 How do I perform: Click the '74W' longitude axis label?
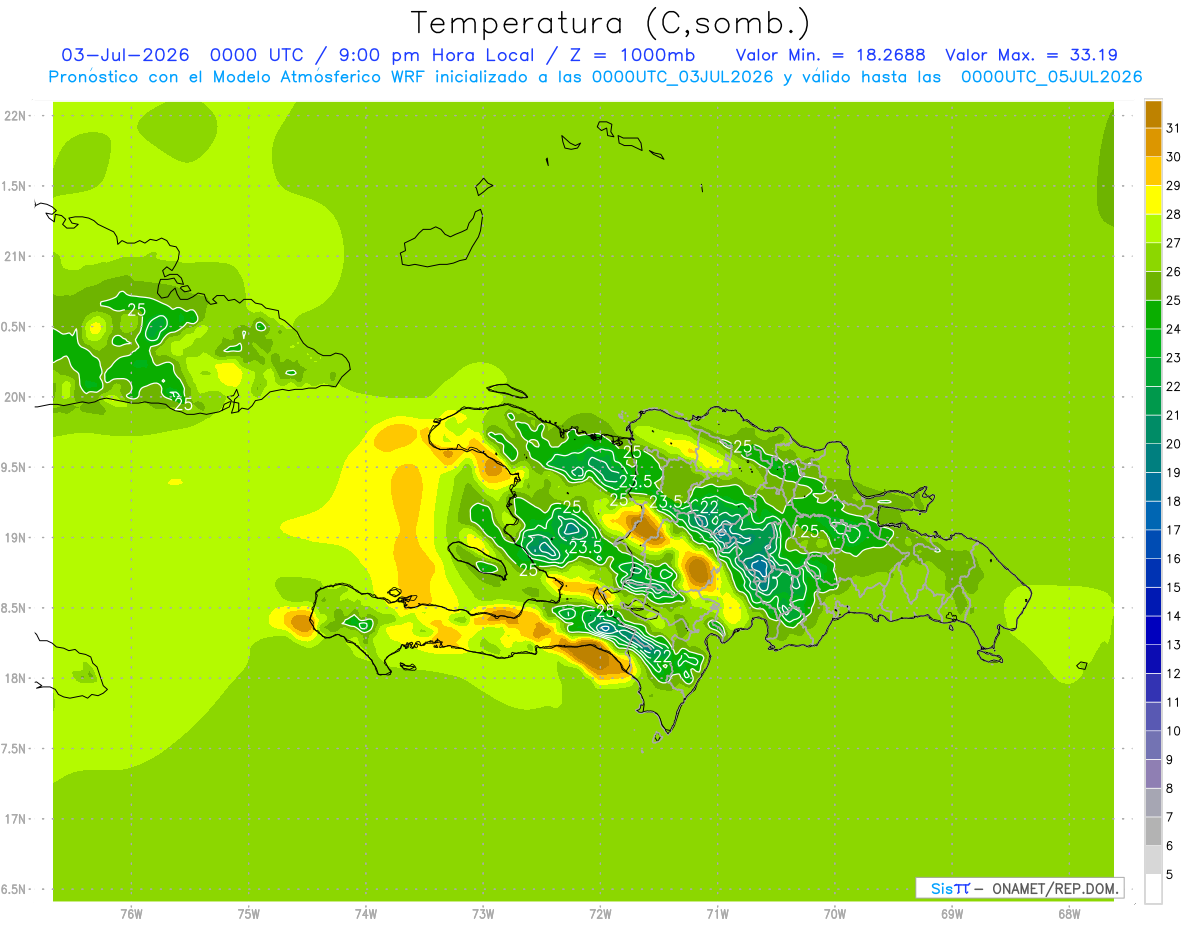(x=365, y=914)
